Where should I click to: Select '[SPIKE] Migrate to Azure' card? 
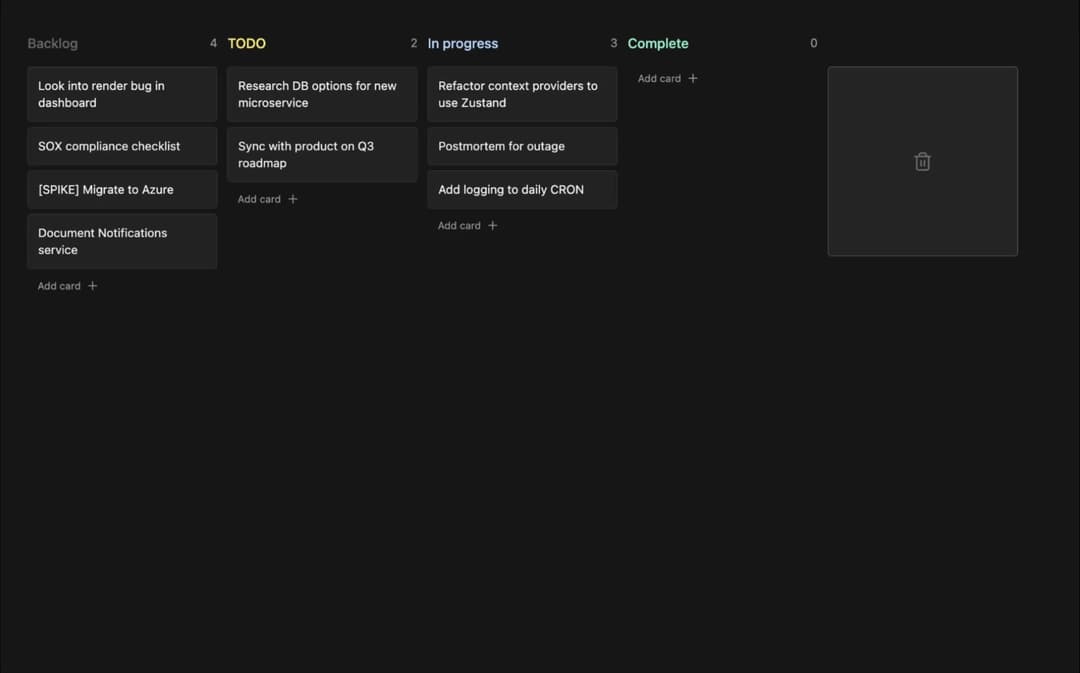pyautogui.click(x=122, y=189)
